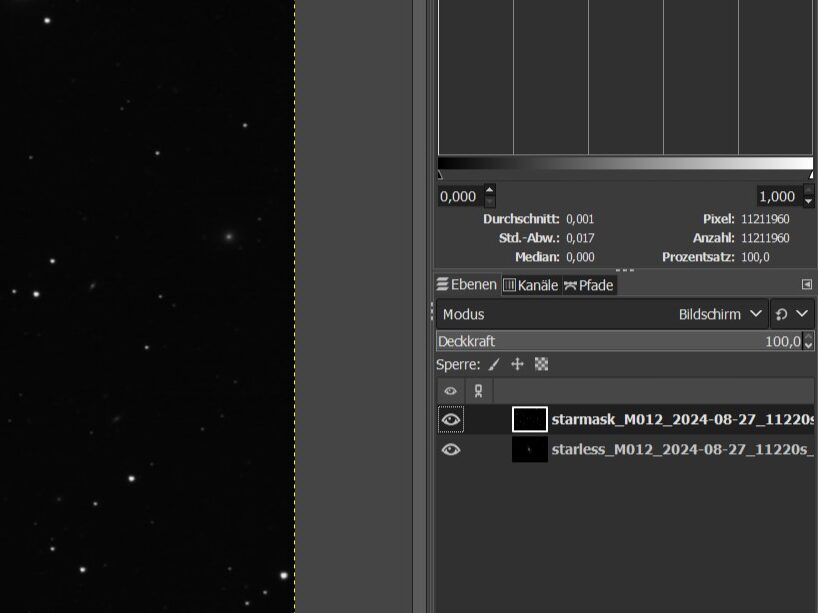The height and width of the screenshot is (613, 818).
Task: Expand the chevron next to mode reset
Action: (x=802, y=314)
